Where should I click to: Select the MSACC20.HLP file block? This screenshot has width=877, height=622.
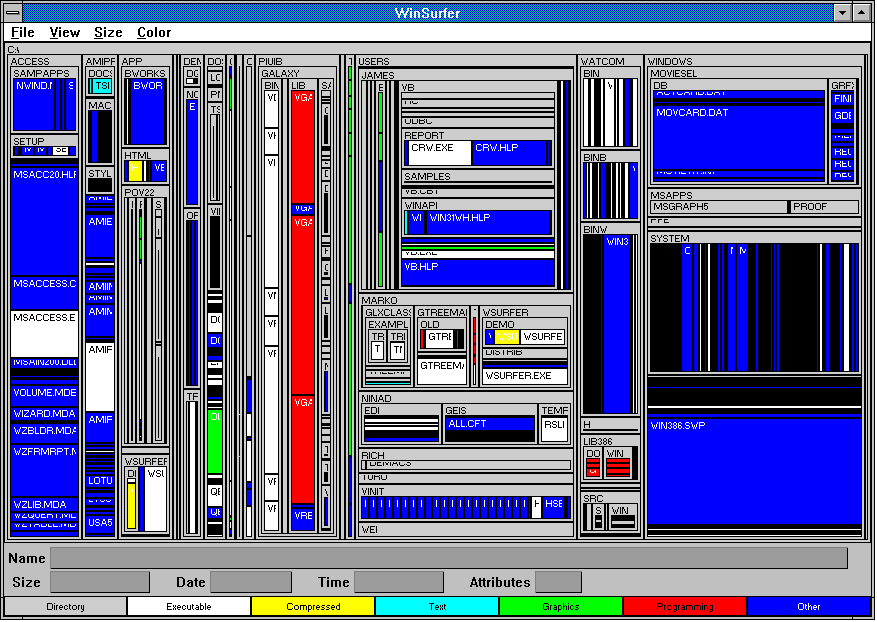tap(45, 222)
